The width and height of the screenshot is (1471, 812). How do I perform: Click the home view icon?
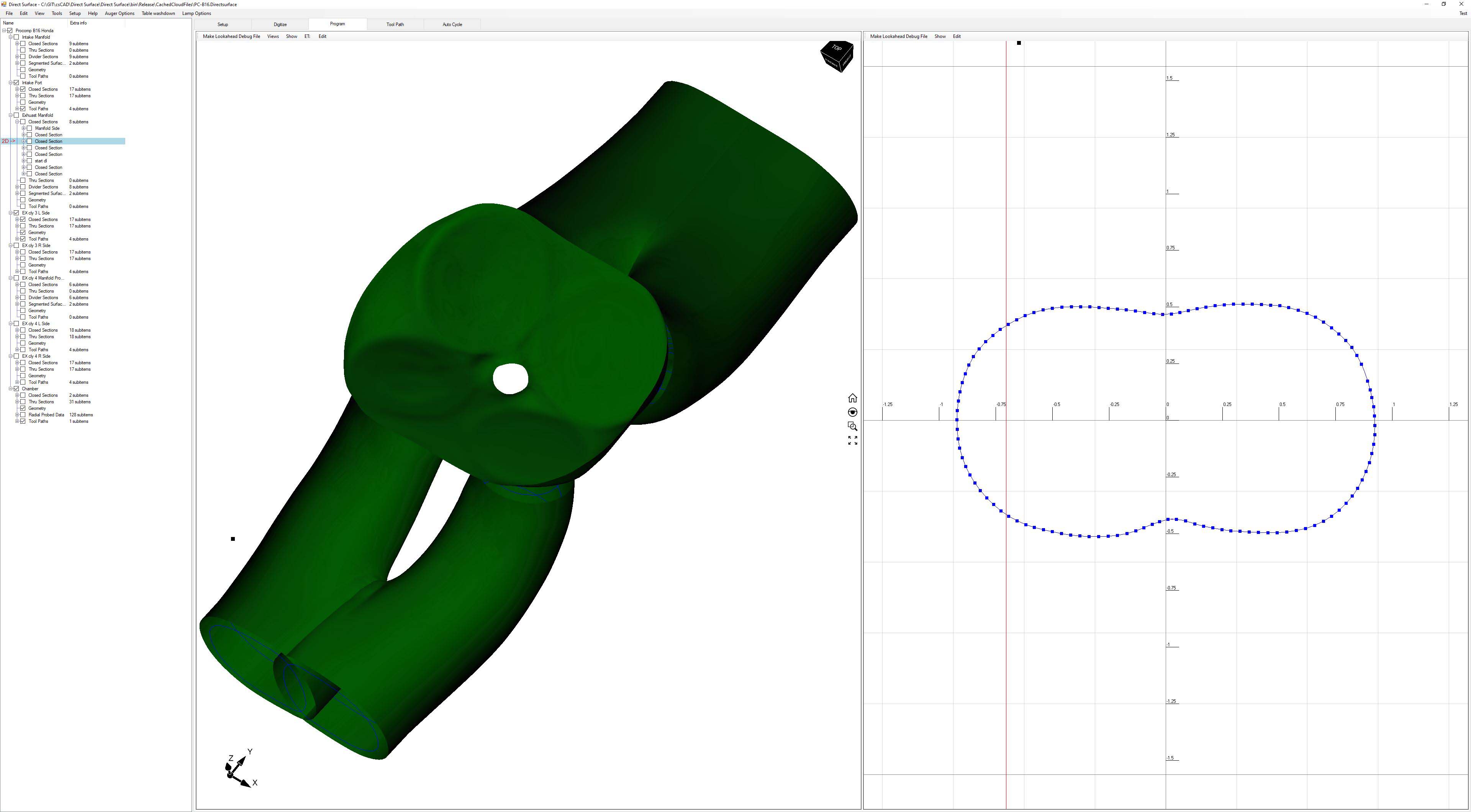pos(853,398)
